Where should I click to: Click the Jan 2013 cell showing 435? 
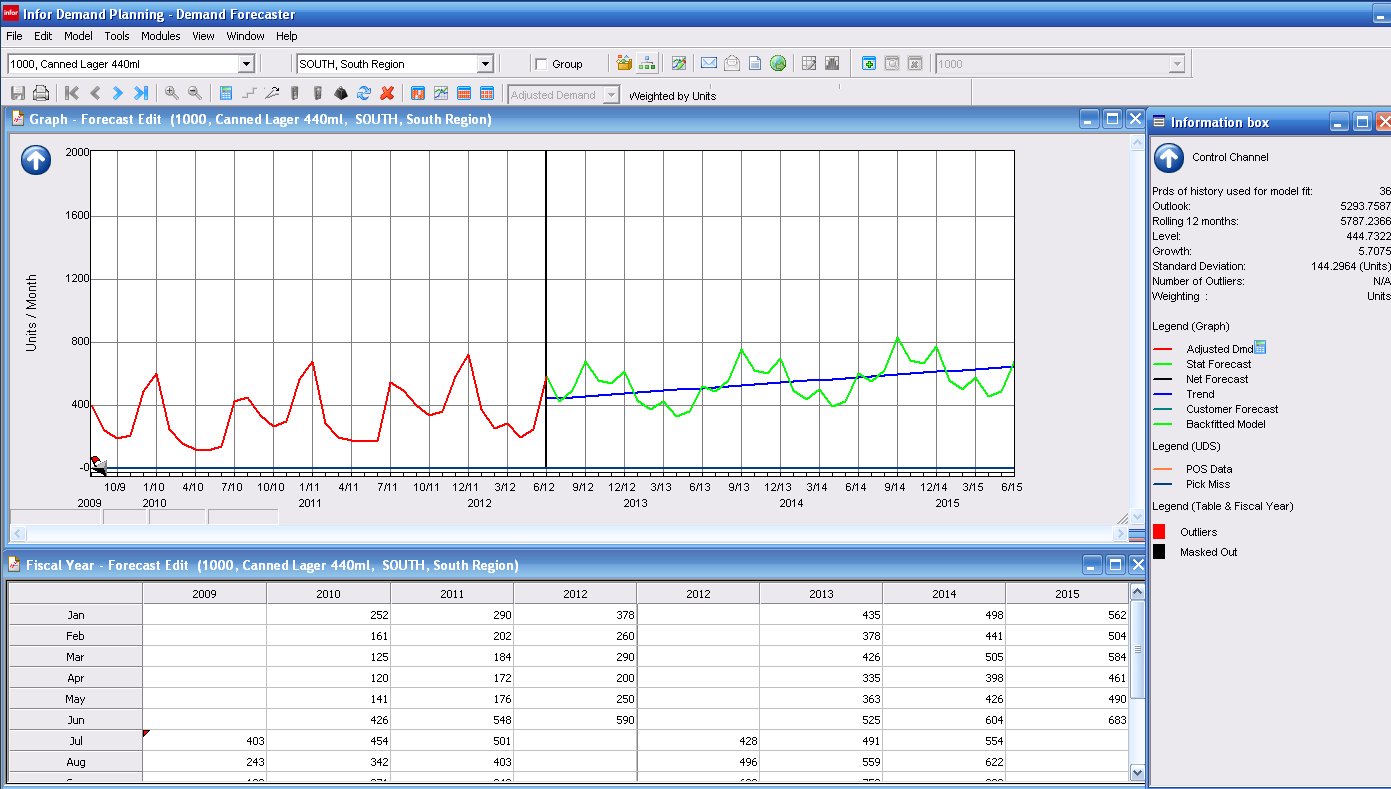(820, 615)
